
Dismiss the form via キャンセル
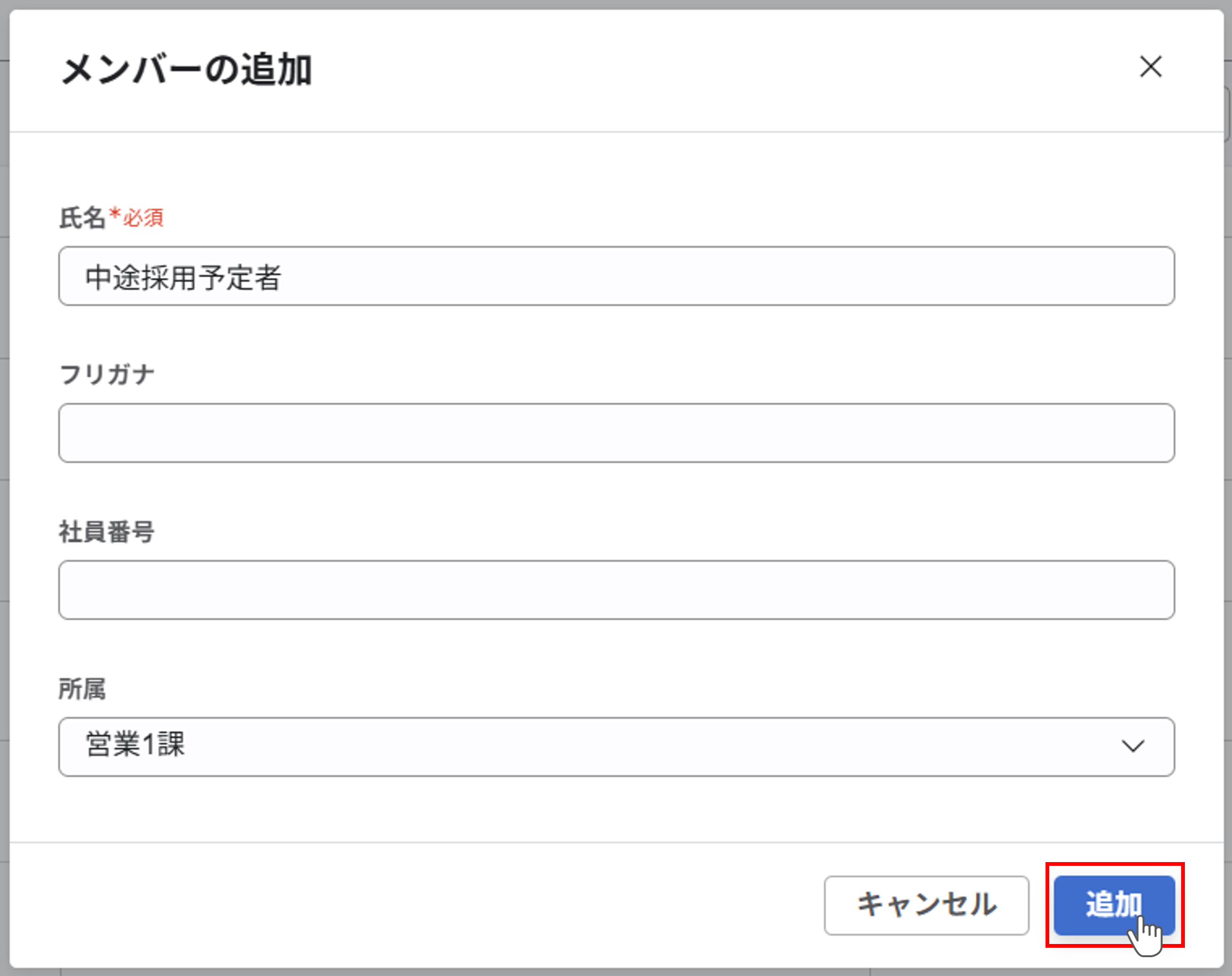926,904
